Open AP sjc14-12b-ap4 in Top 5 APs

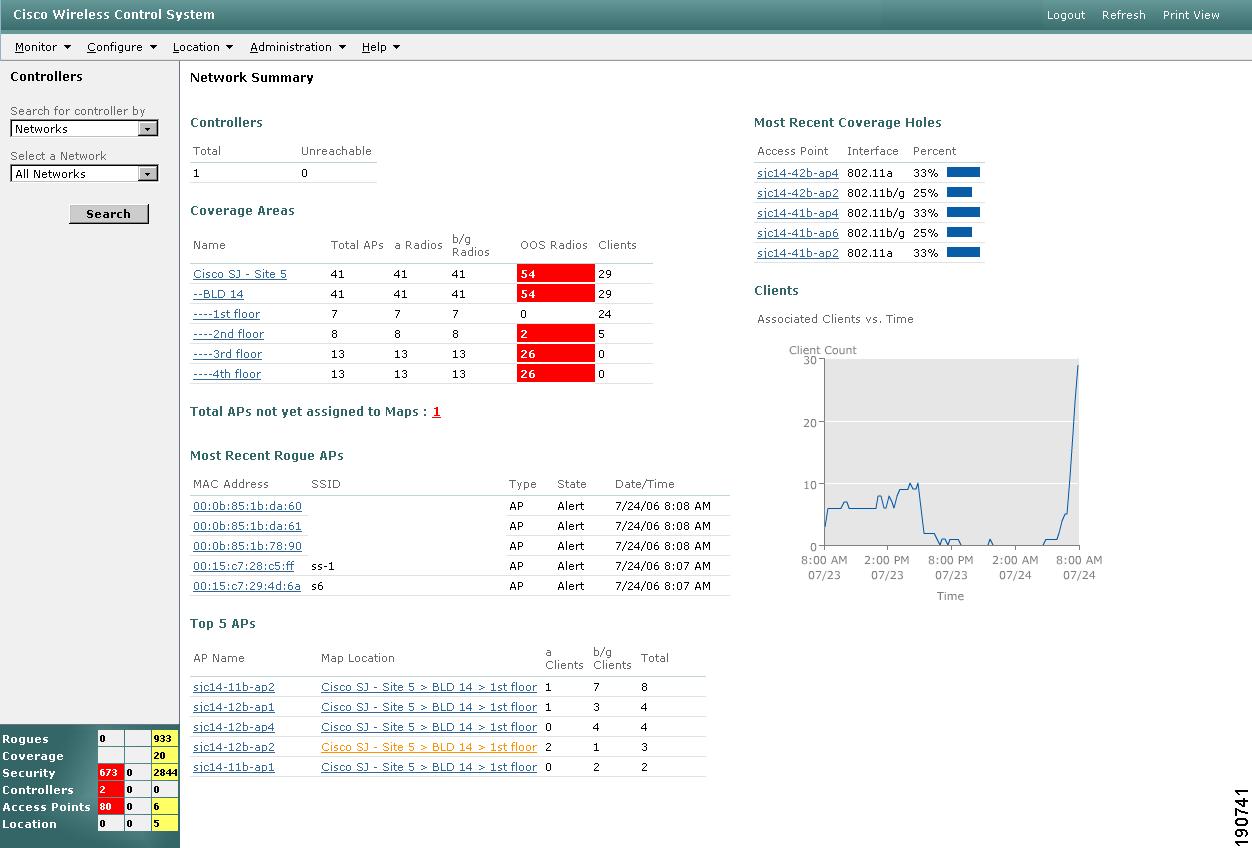click(234, 727)
